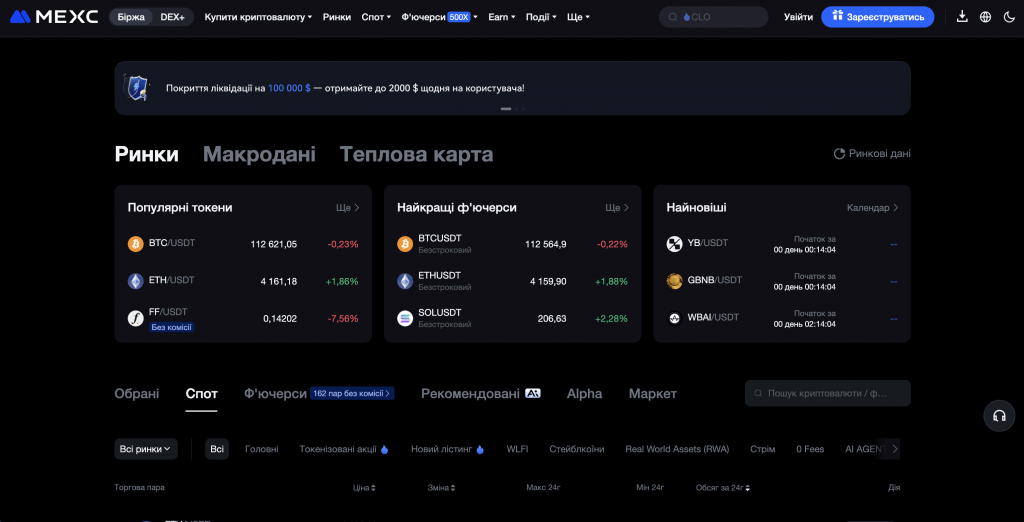Click the Bitcoin icon in Популярні токени
This screenshot has width=1024, height=522.
[135, 244]
